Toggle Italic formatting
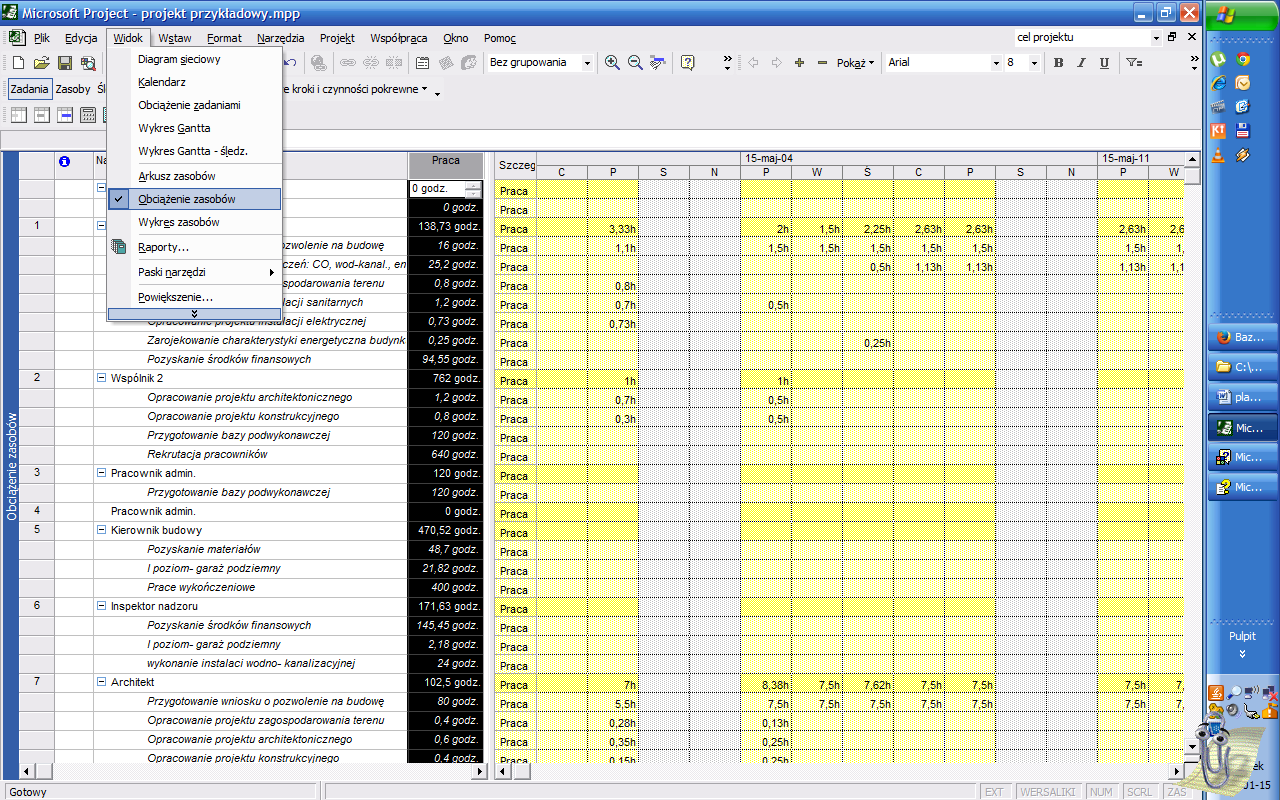Viewport: 1280px width, 800px height. [x=1081, y=63]
